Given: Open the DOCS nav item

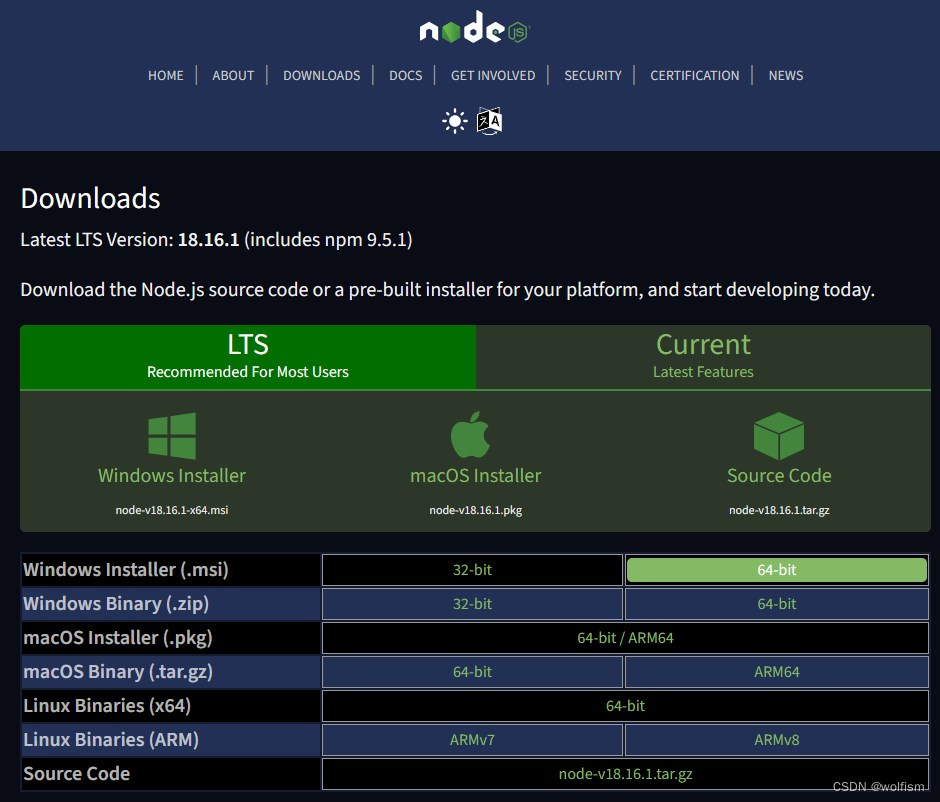Looking at the screenshot, I should pyautogui.click(x=406, y=76).
